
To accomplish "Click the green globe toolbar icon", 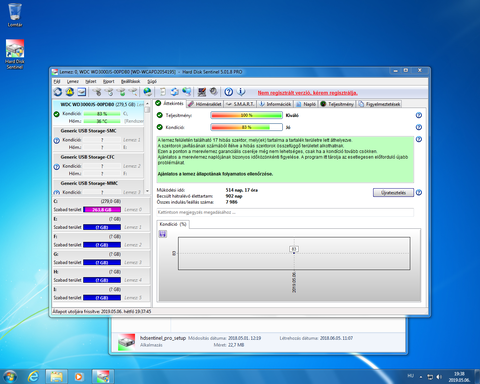I will click(x=147, y=92).
